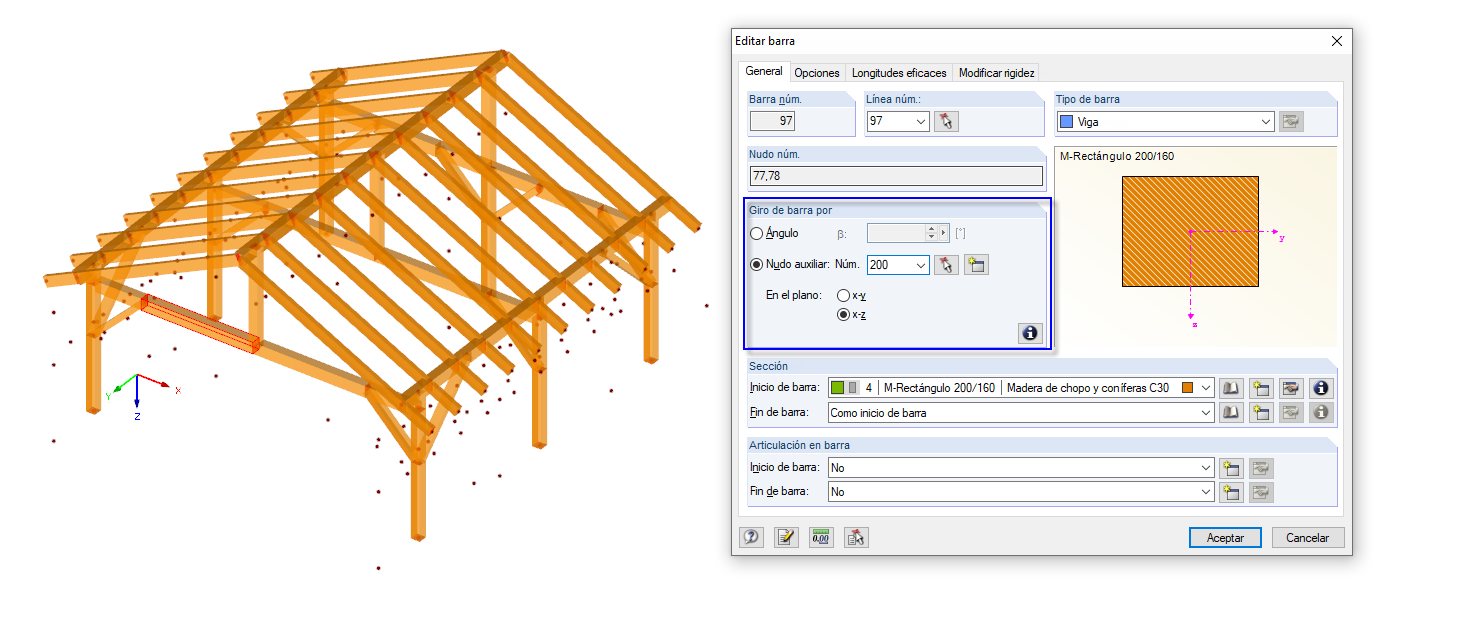Click the comment edit icon at dialog bottom left
The image size is (1472, 630).
[786, 537]
